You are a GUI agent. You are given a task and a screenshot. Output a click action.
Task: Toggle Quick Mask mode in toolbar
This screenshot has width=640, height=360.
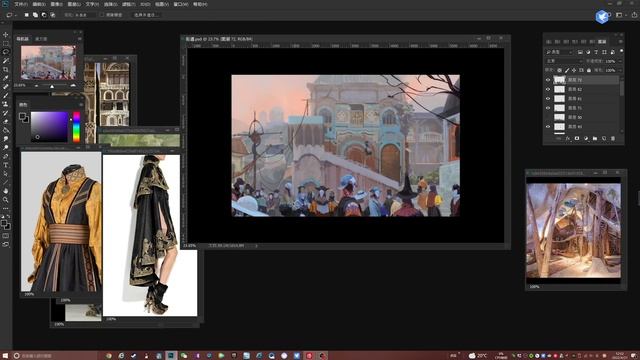6,236
